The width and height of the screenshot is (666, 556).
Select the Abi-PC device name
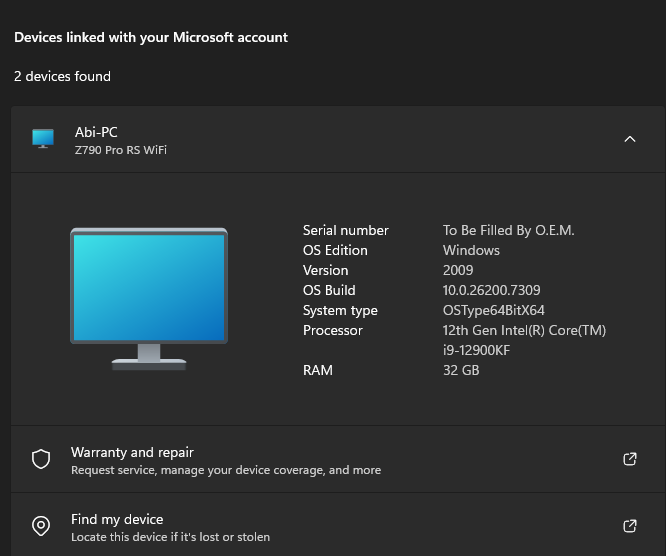coord(96,132)
